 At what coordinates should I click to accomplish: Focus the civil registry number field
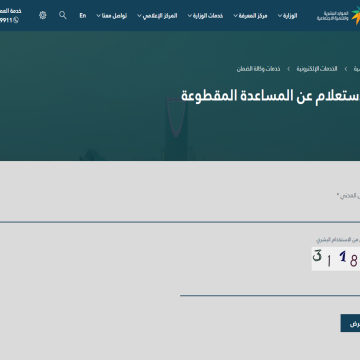point(180,212)
